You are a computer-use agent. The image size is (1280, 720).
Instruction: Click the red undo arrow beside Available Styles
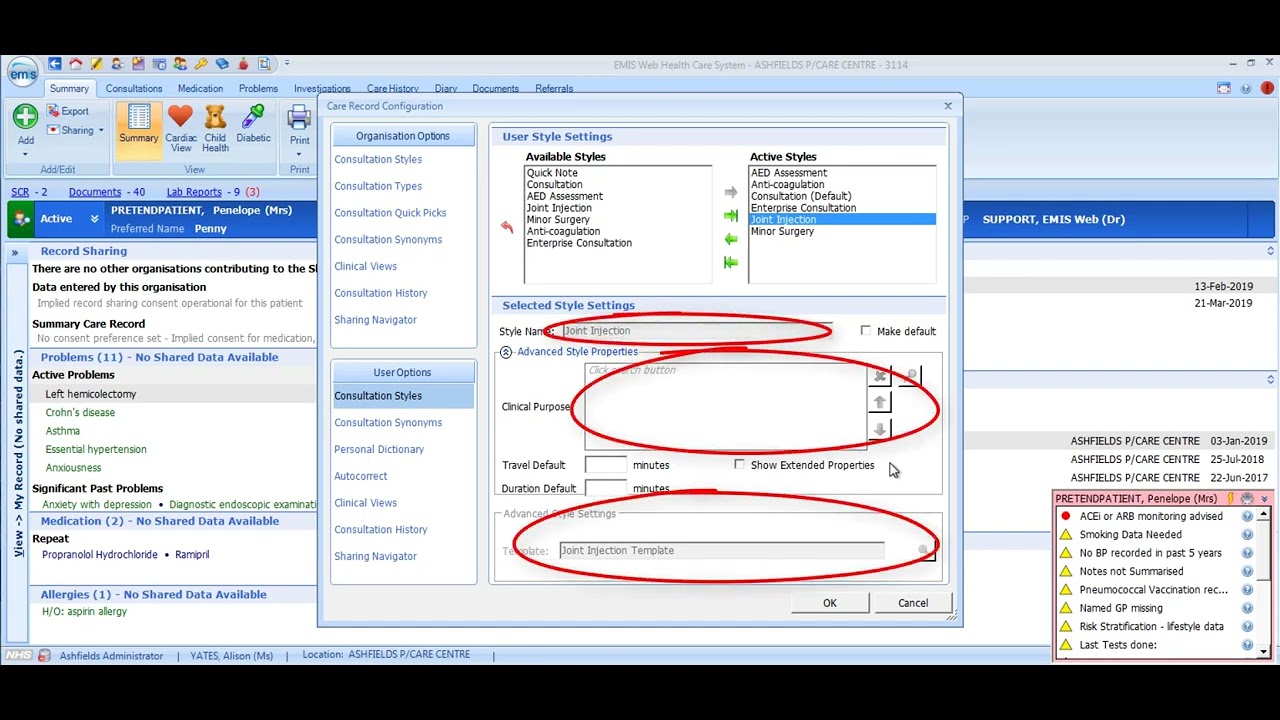pyautogui.click(x=507, y=228)
